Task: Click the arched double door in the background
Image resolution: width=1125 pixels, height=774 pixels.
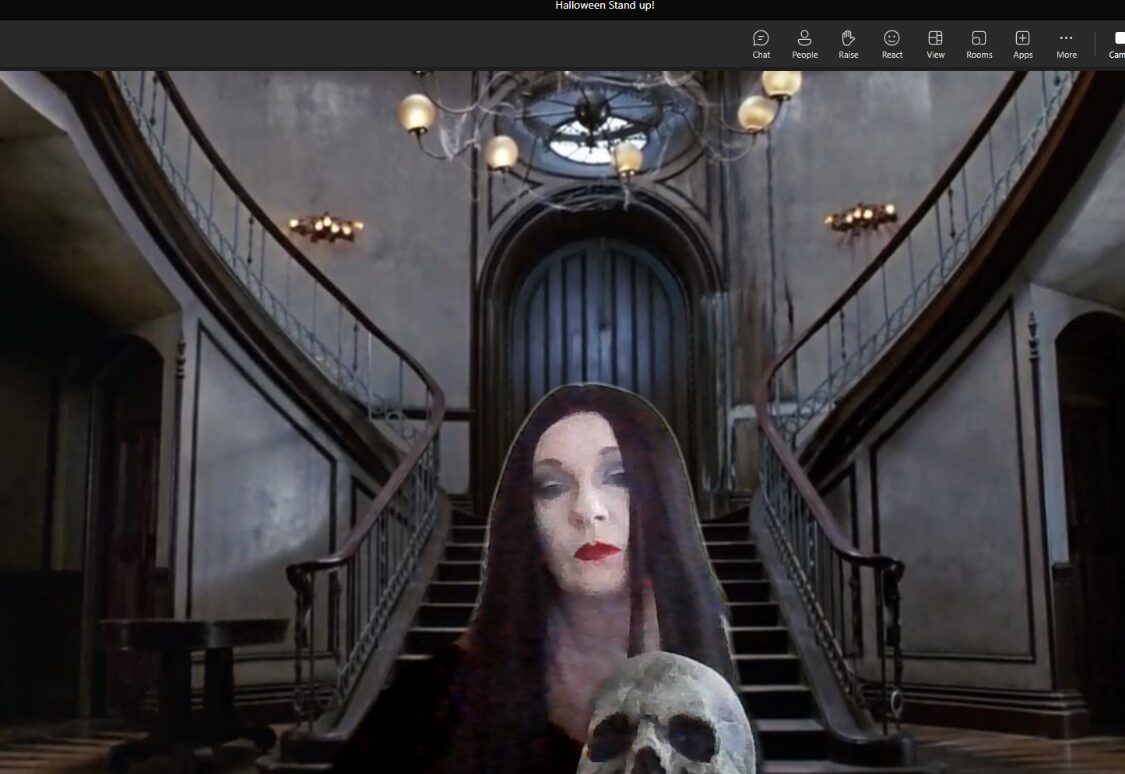Action: click(598, 320)
